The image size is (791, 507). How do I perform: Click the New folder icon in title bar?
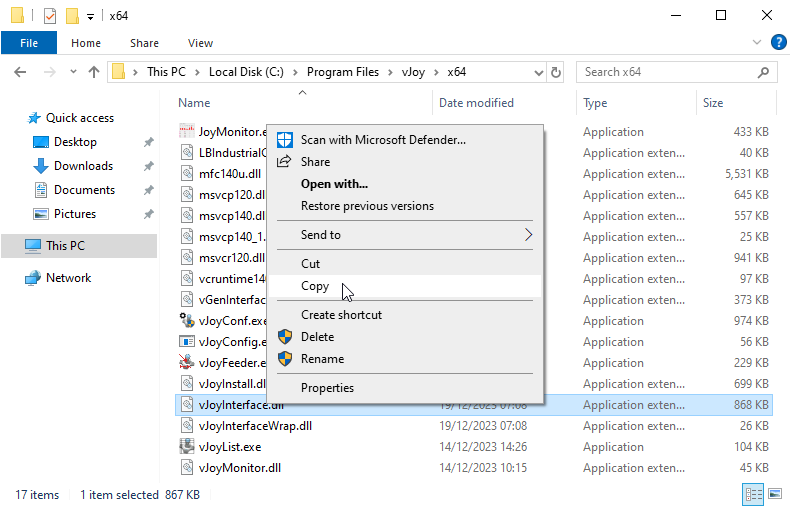click(x=72, y=16)
